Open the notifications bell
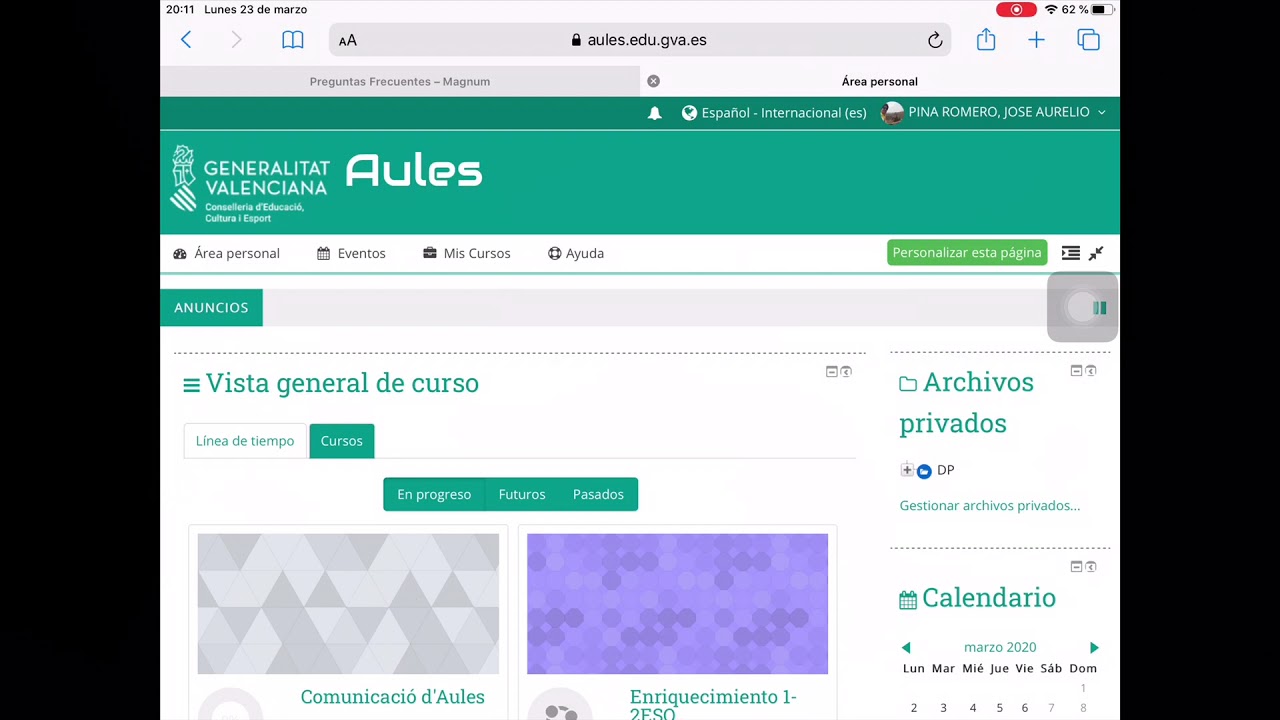The image size is (1280, 720). (x=655, y=113)
